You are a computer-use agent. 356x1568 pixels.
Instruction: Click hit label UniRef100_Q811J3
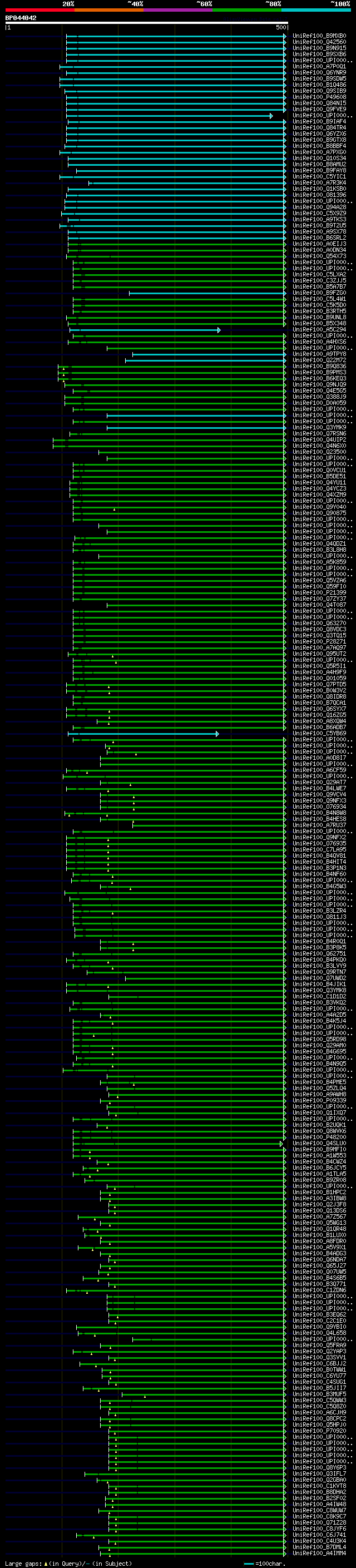click(x=319, y=917)
